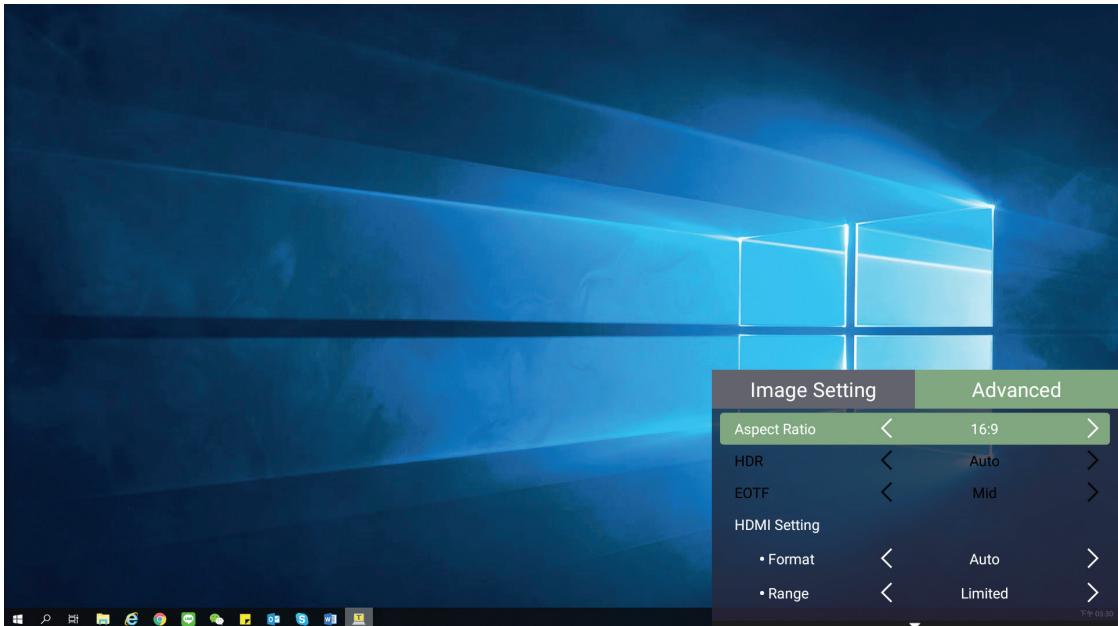Launch Skype from the taskbar
Image resolution: width=1118 pixels, height=626 pixels.
(x=302, y=618)
